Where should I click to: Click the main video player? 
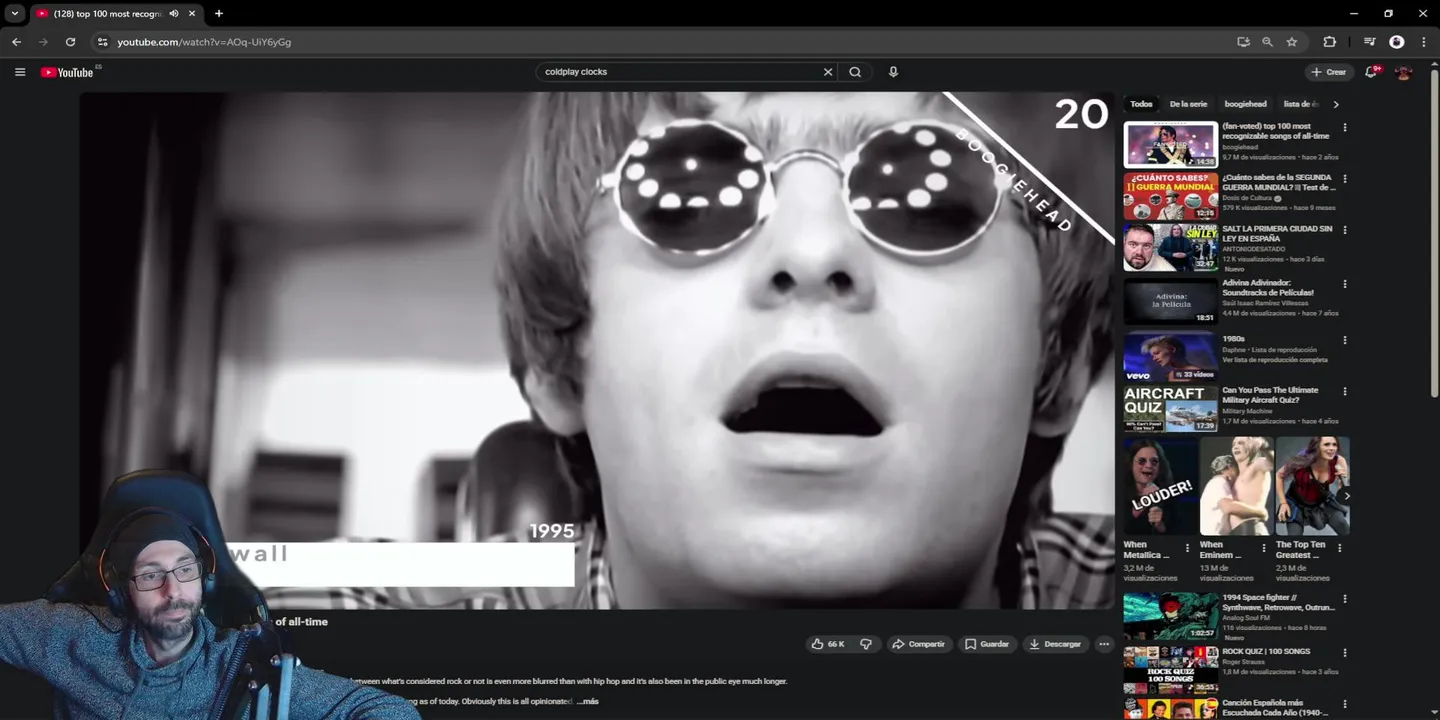[x=597, y=350]
